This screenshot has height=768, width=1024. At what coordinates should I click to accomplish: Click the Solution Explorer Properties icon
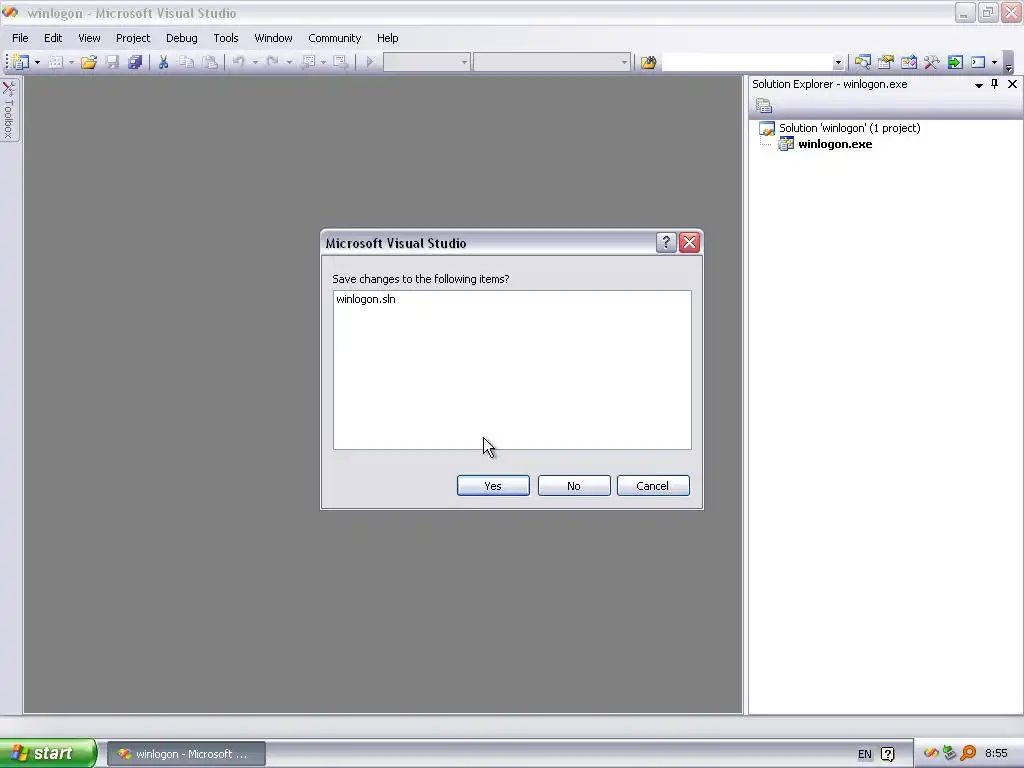coord(763,106)
